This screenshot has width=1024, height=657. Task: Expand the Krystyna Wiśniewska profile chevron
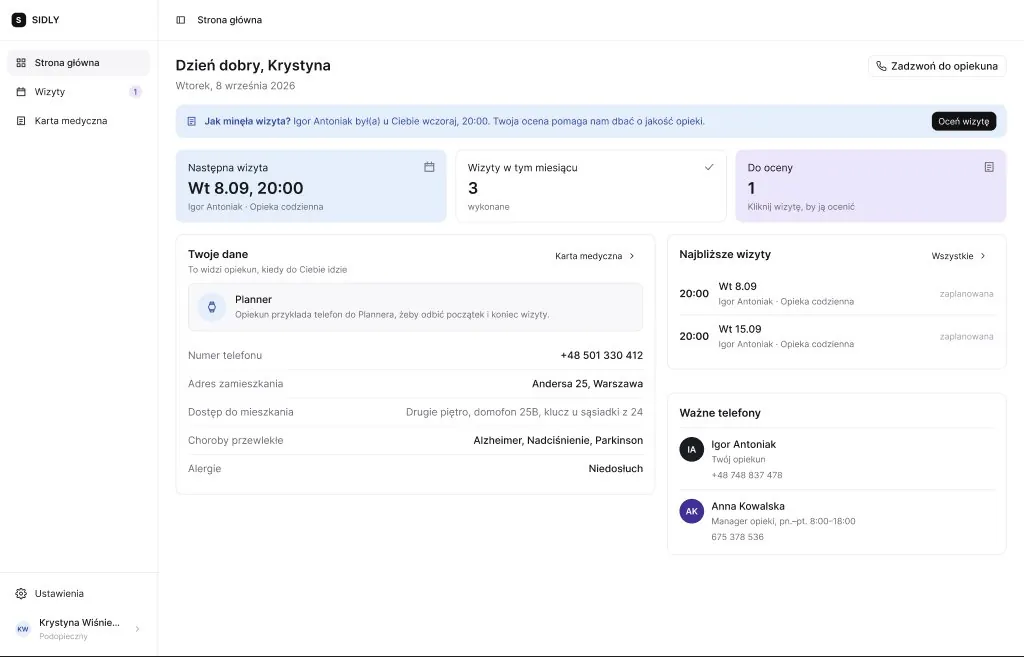137,629
